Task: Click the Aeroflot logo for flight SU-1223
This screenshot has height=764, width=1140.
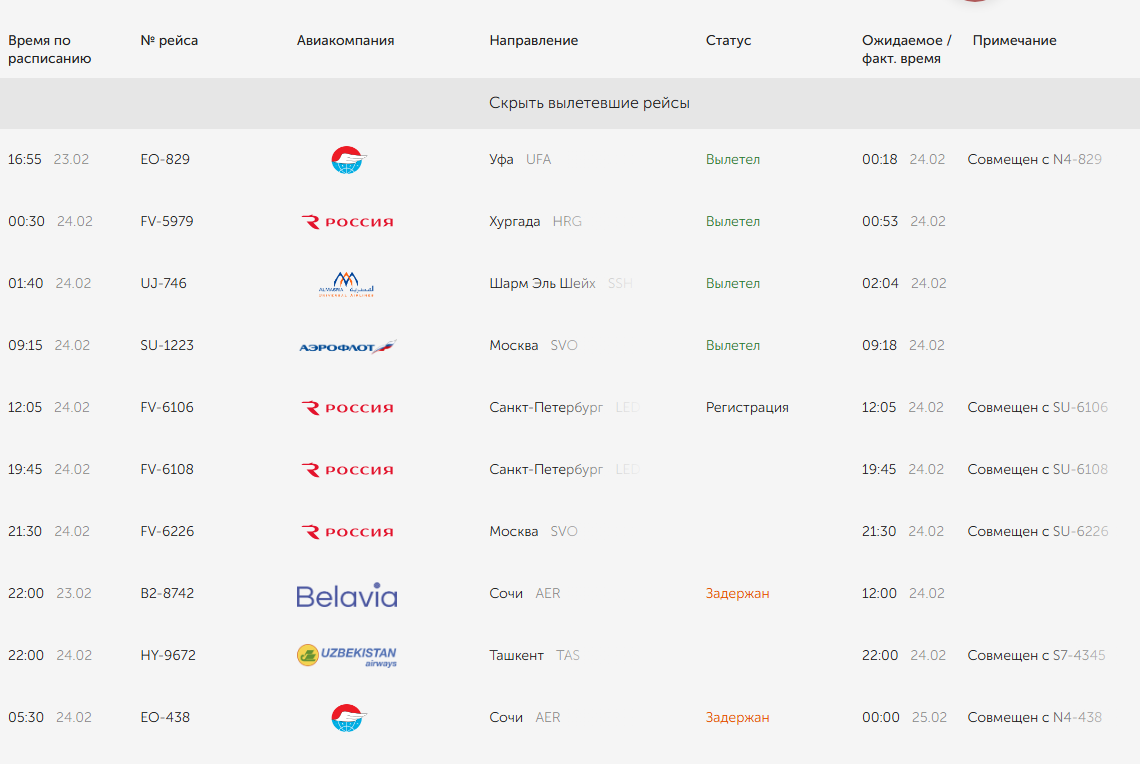Action: (x=348, y=347)
